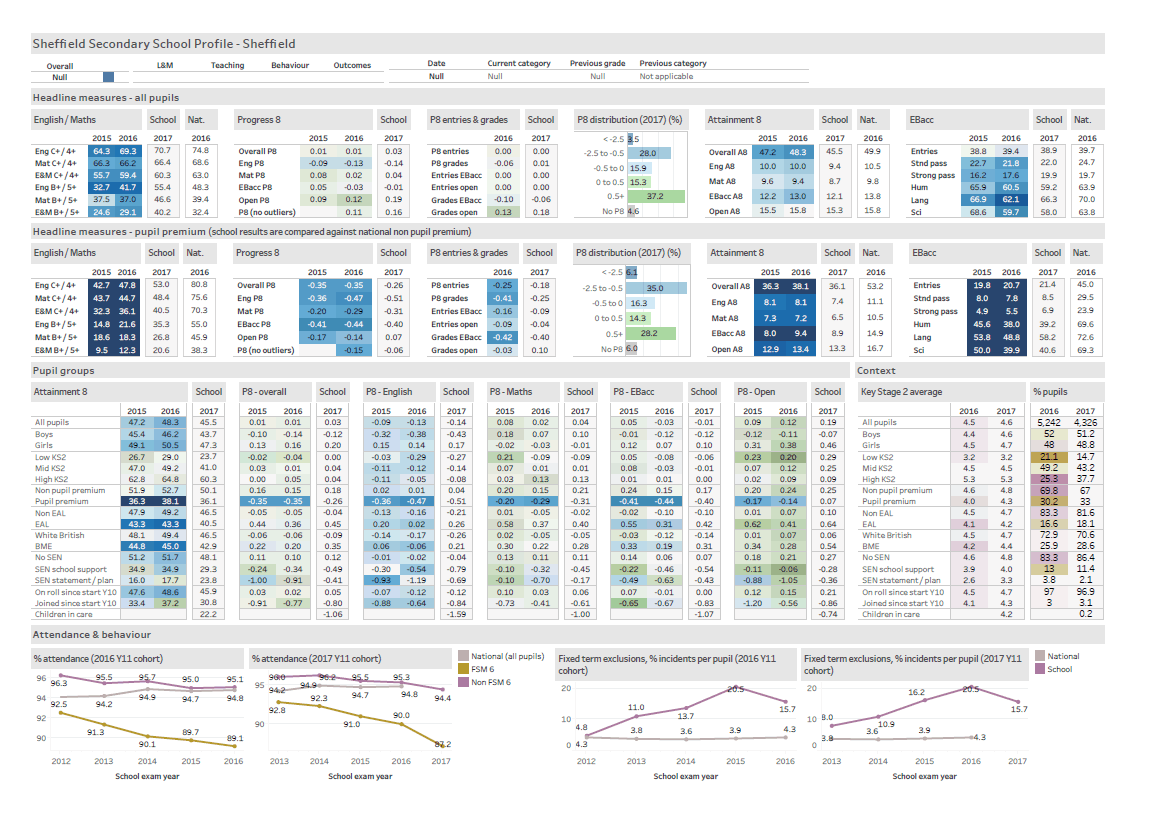Viewport: 1150px width, 814px height.
Task: Select the 35.0 bar in pupil premium P8 distribution
Action: click(x=656, y=288)
